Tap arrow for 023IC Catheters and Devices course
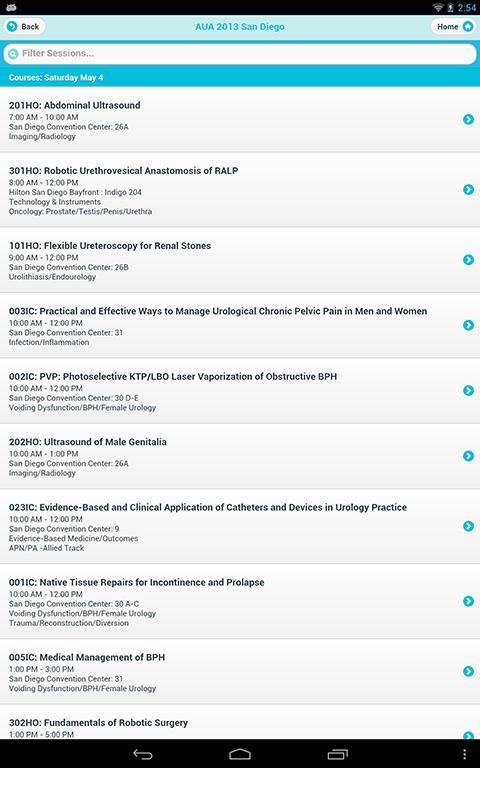The width and height of the screenshot is (480, 800). [x=468, y=526]
